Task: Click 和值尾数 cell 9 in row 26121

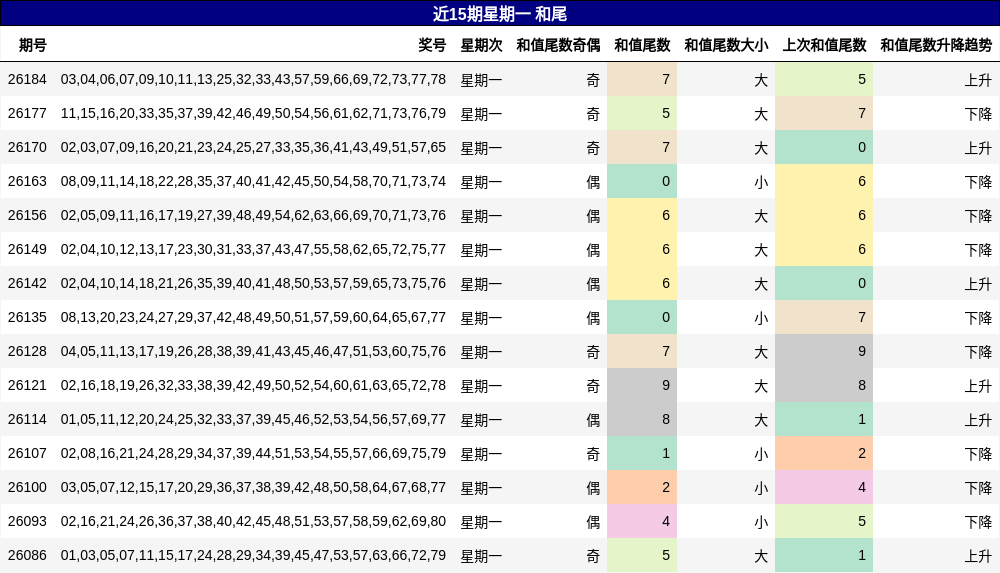Action: pos(642,385)
